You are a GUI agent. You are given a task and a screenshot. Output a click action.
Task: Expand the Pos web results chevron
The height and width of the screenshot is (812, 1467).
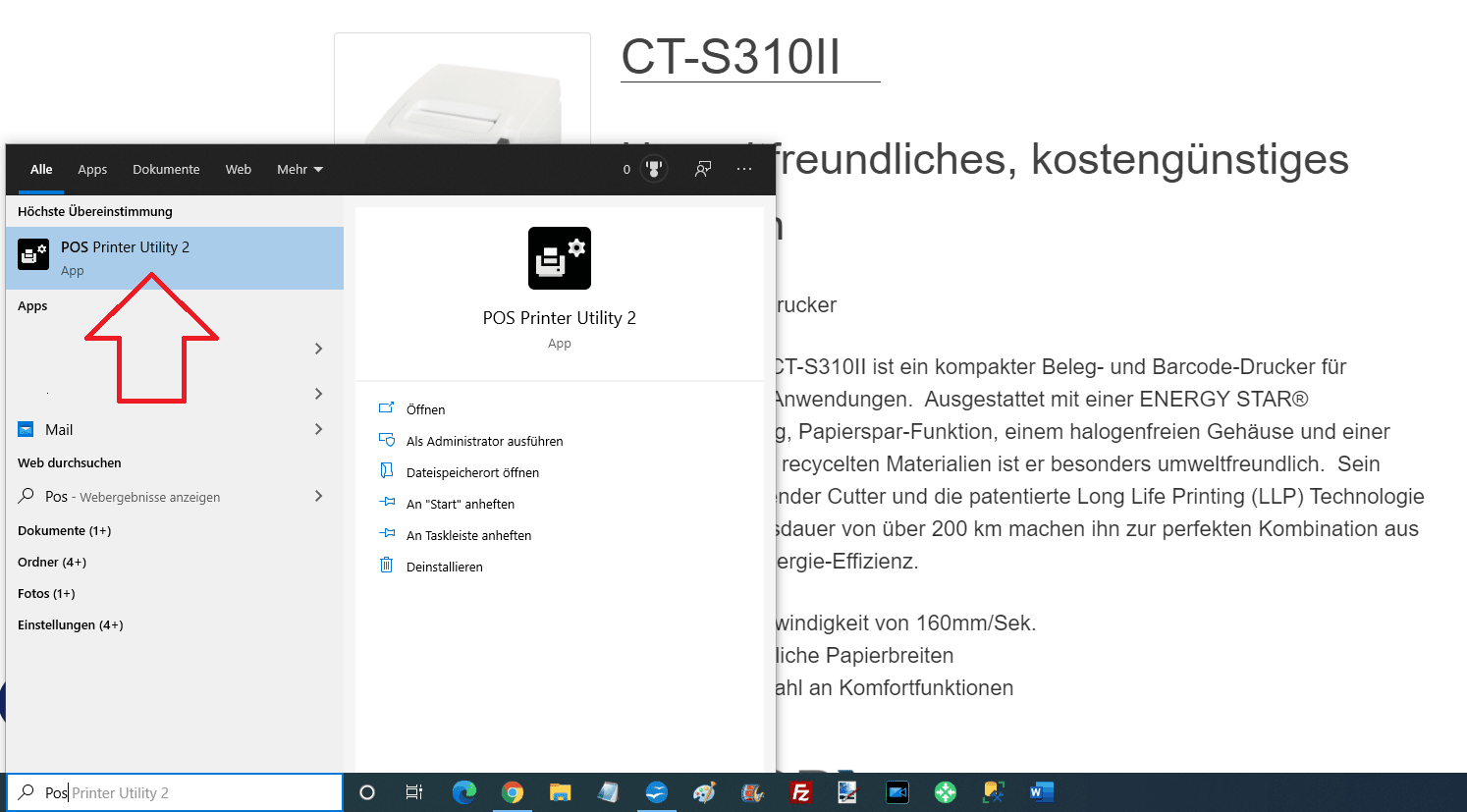[318, 496]
